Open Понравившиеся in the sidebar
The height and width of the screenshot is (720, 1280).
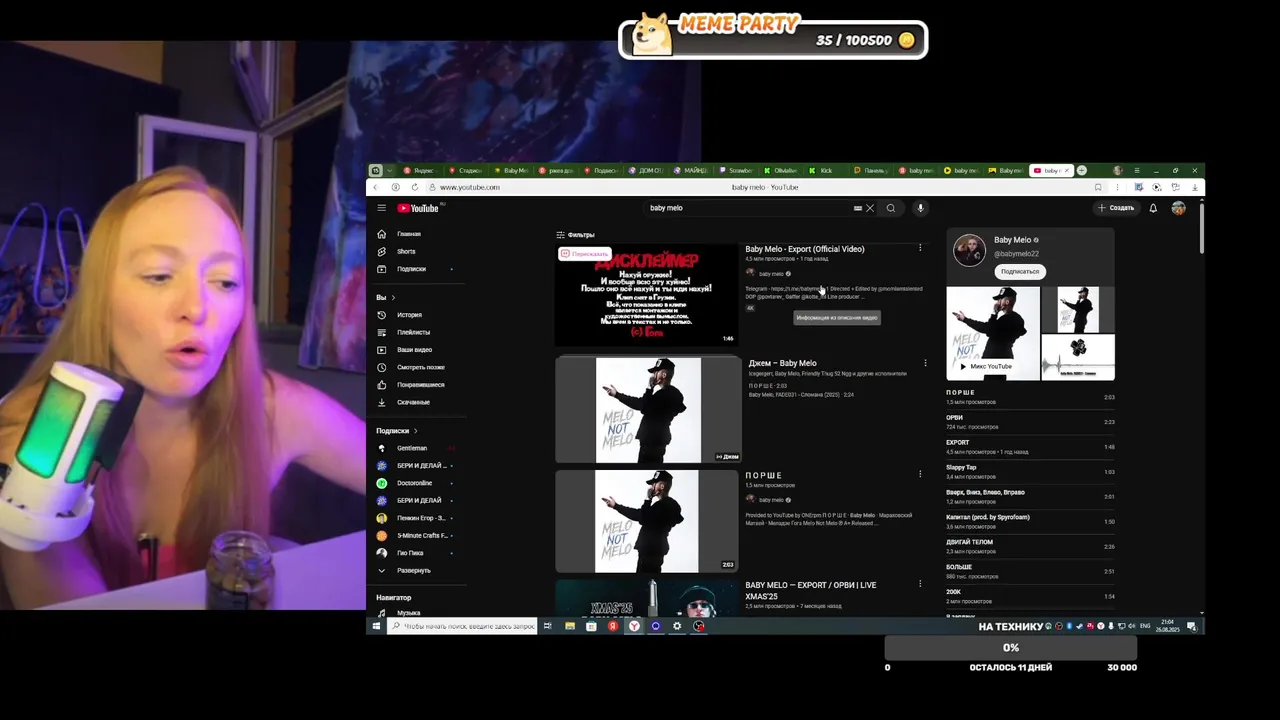tap(420, 385)
